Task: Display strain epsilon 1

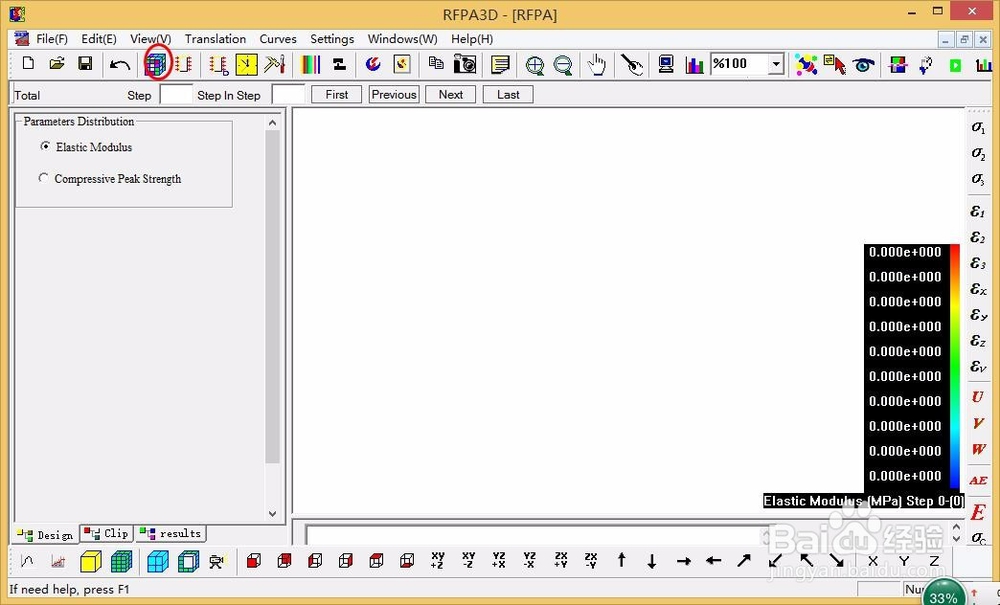Action: (978, 211)
